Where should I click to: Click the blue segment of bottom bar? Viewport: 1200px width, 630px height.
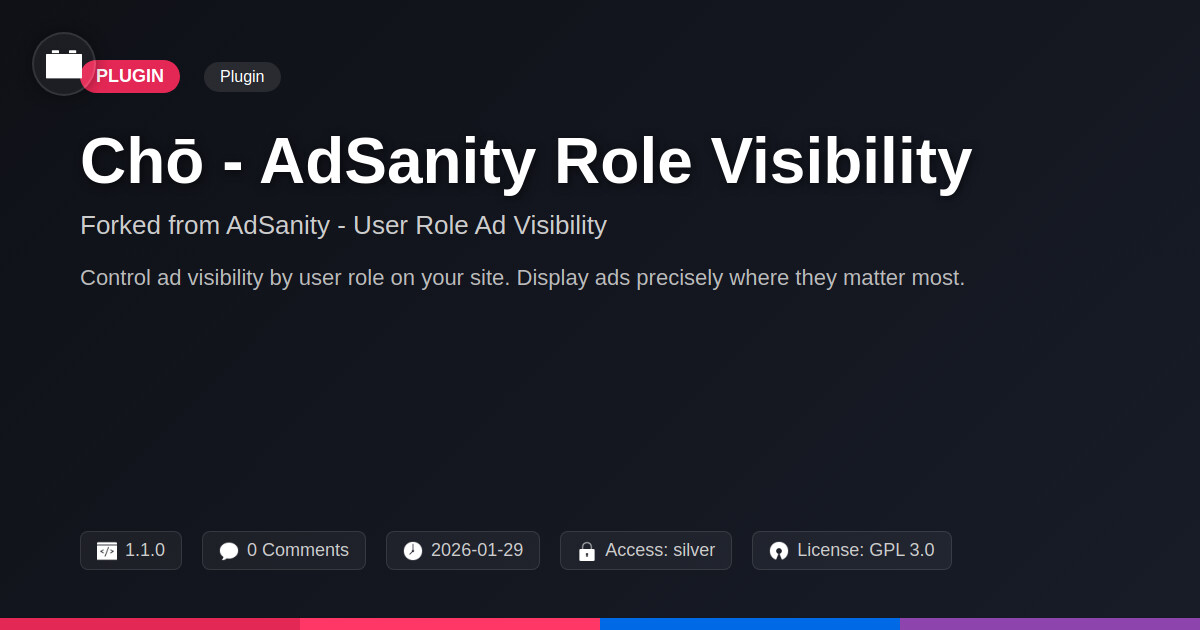click(750, 623)
